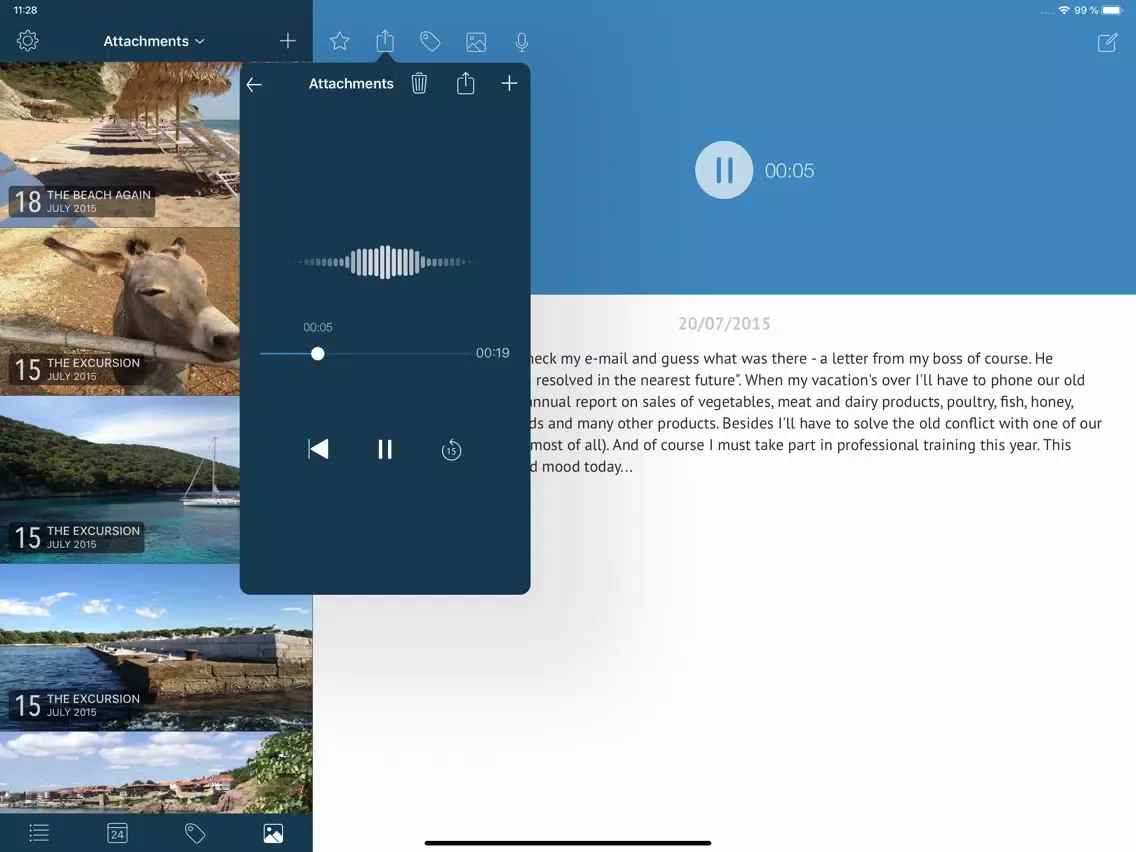The height and width of the screenshot is (852, 1136).
Task: Open settings with the gear icon
Action: click(28, 41)
